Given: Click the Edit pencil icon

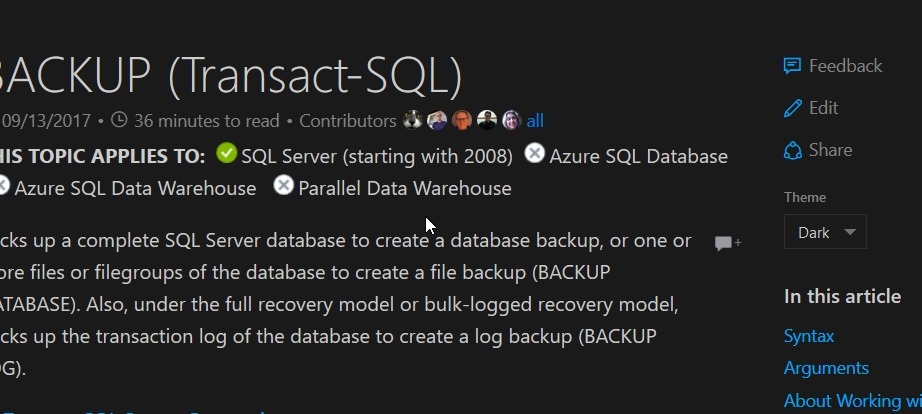Looking at the screenshot, I should click(793, 108).
